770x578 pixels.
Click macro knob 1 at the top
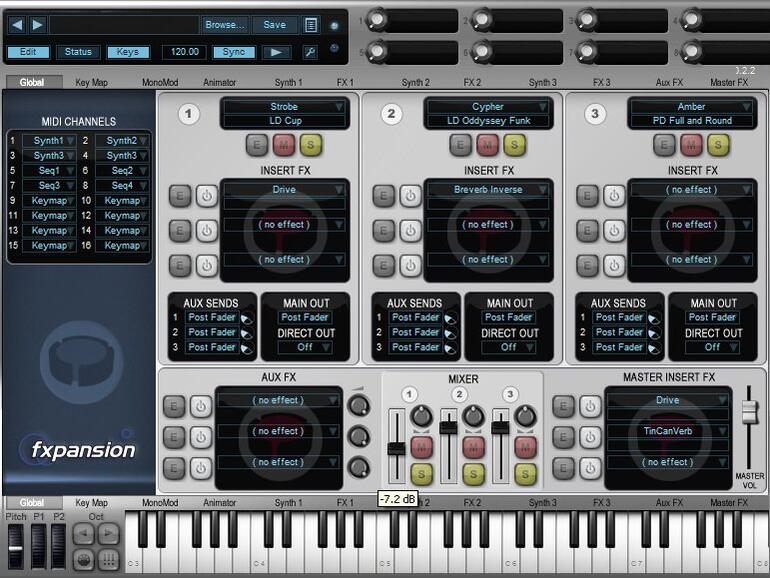(x=377, y=20)
